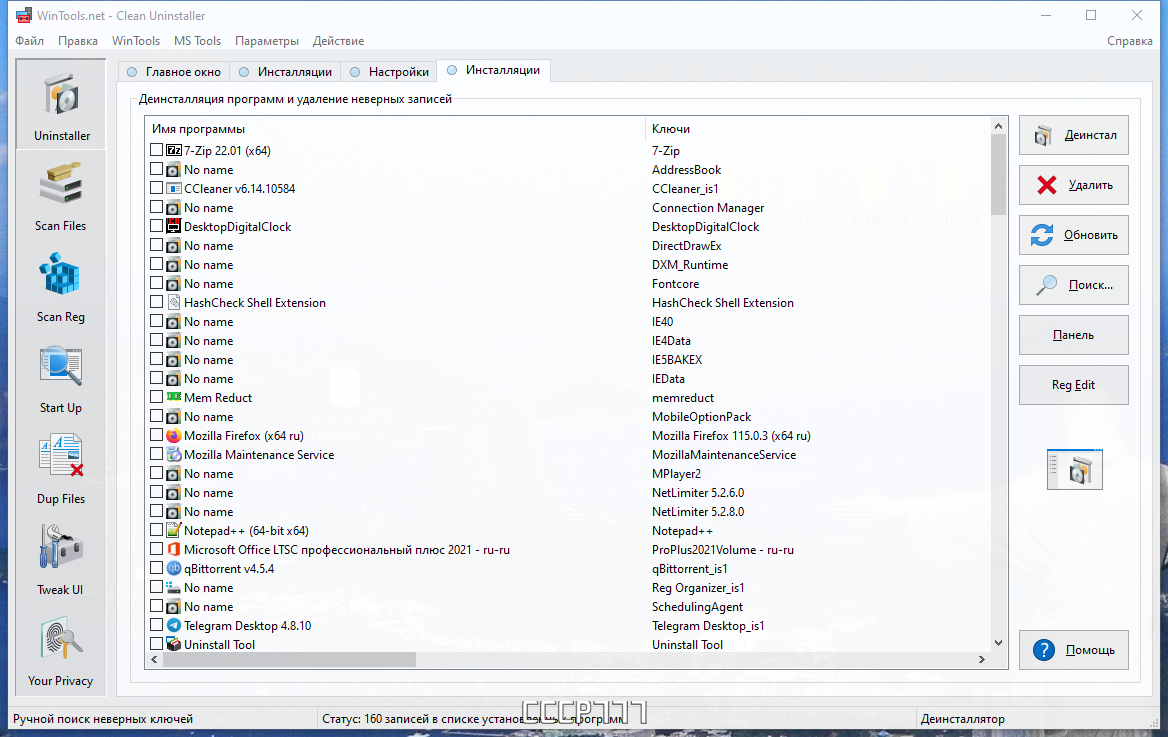This screenshot has width=1168, height=737.
Task: Click the AddressBook row No name icon
Action: (174, 170)
